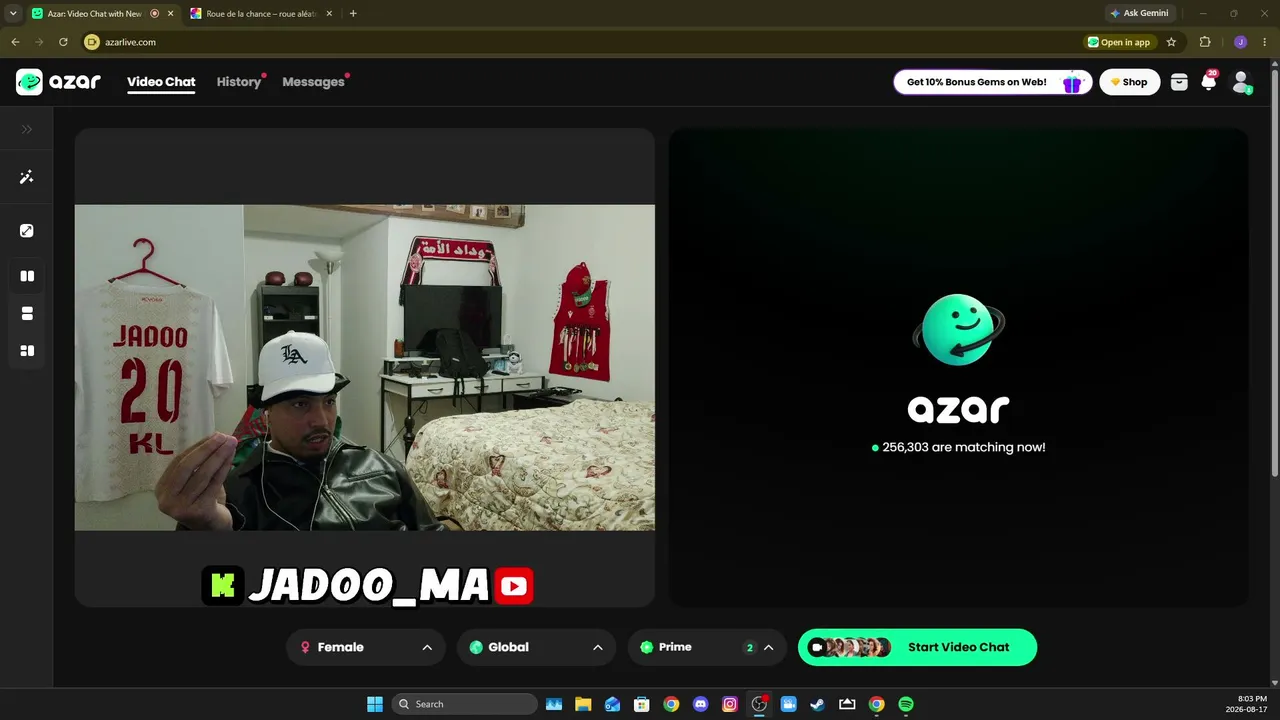Open the Messages tab
The height and width of the screenshot is (720, 1280).
pos(313,82)
